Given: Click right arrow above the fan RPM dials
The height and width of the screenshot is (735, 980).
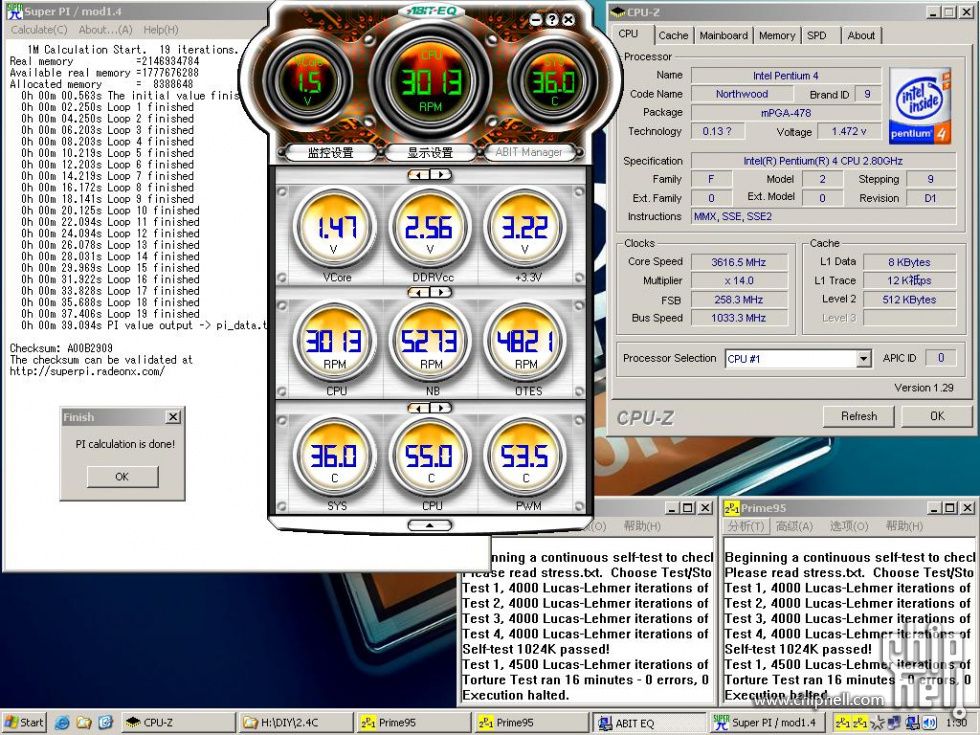Looking at the screenshot, I should pyautogui.click(x=442, y=292).
